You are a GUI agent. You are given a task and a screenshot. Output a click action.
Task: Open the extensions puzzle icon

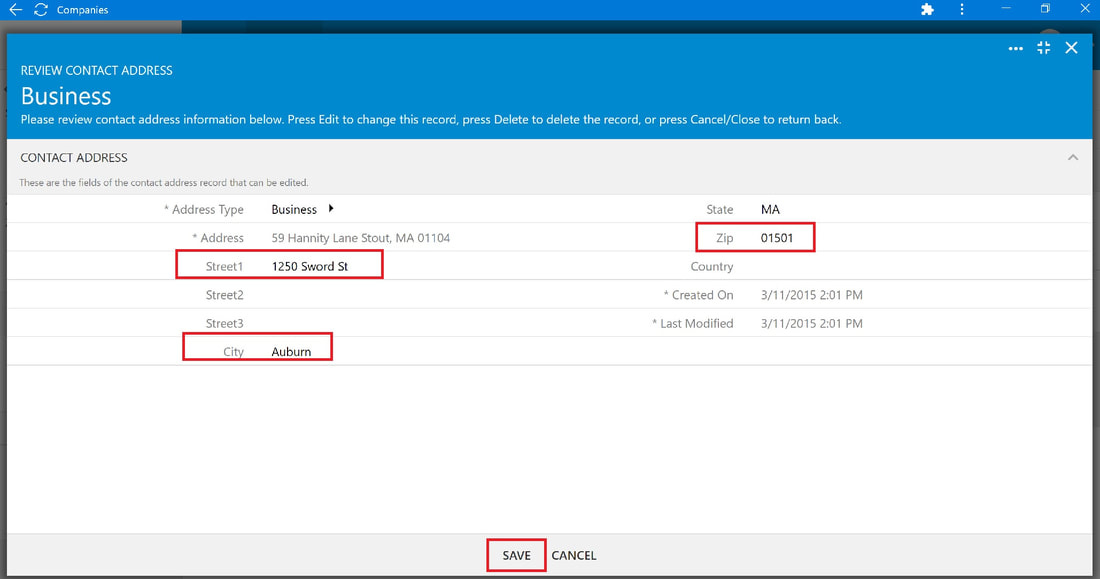click(x=927, y=10)
